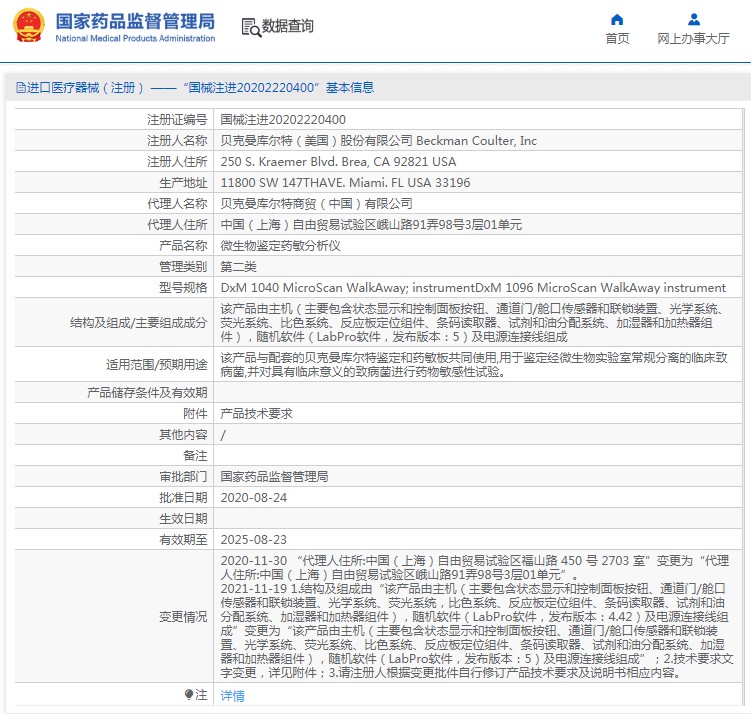Image resolution: width=751 pixels, height=714 pixels.
Task: Click the 注册人名称 label
Action: point(177,140)
